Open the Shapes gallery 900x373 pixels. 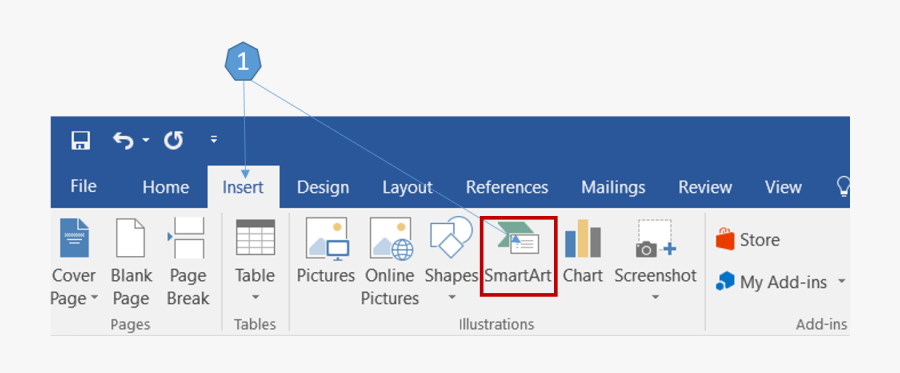451,259
